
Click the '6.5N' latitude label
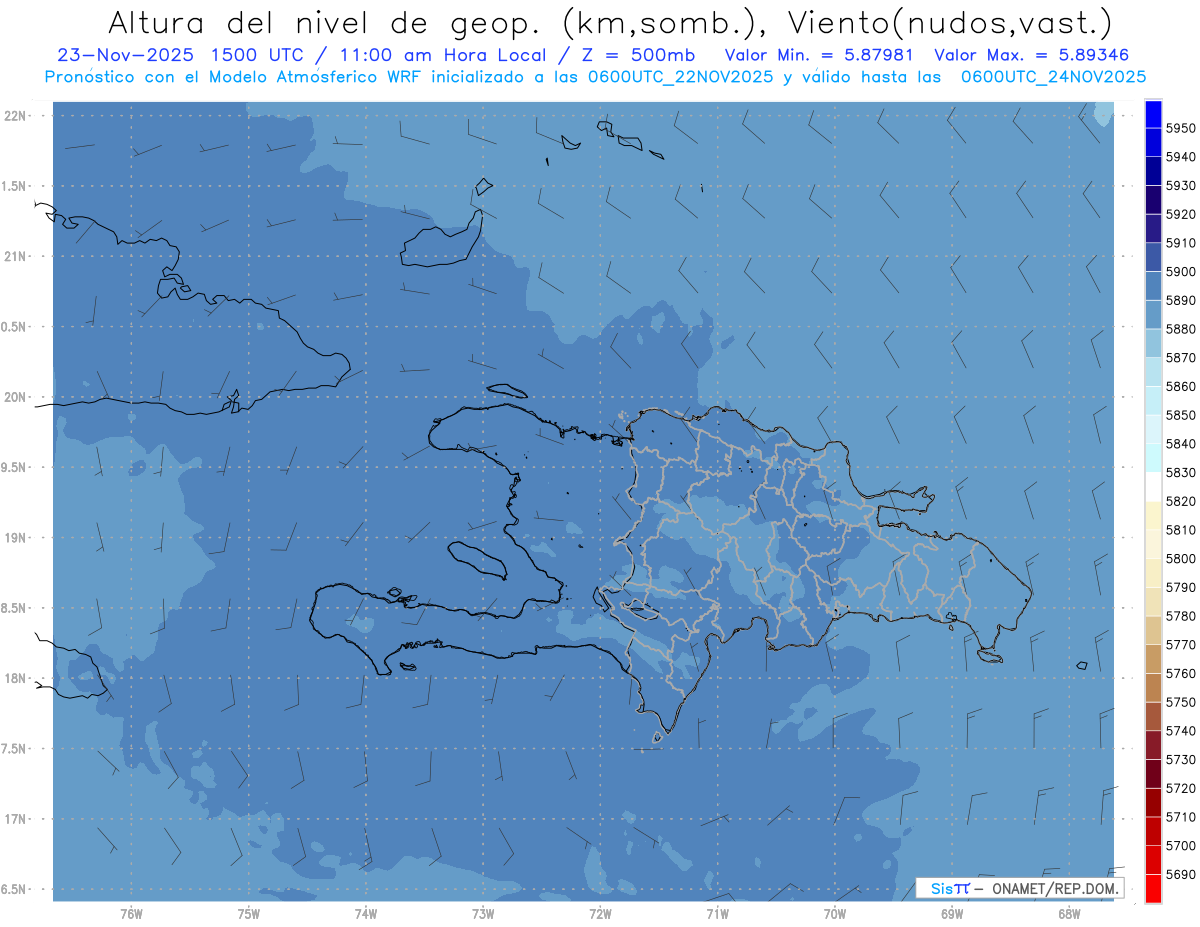click(14, 890)
